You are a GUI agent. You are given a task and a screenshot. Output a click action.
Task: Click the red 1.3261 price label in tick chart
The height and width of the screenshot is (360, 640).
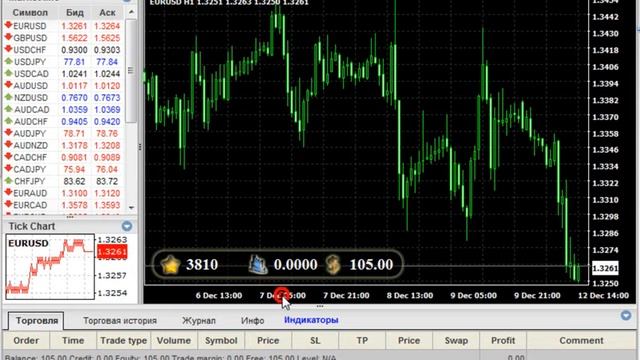point(112,251)
